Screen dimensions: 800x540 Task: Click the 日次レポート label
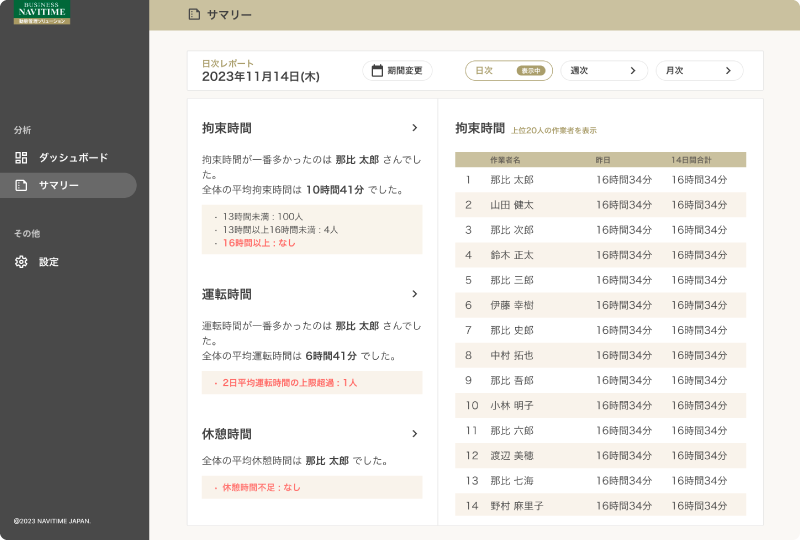click(228, 63)
